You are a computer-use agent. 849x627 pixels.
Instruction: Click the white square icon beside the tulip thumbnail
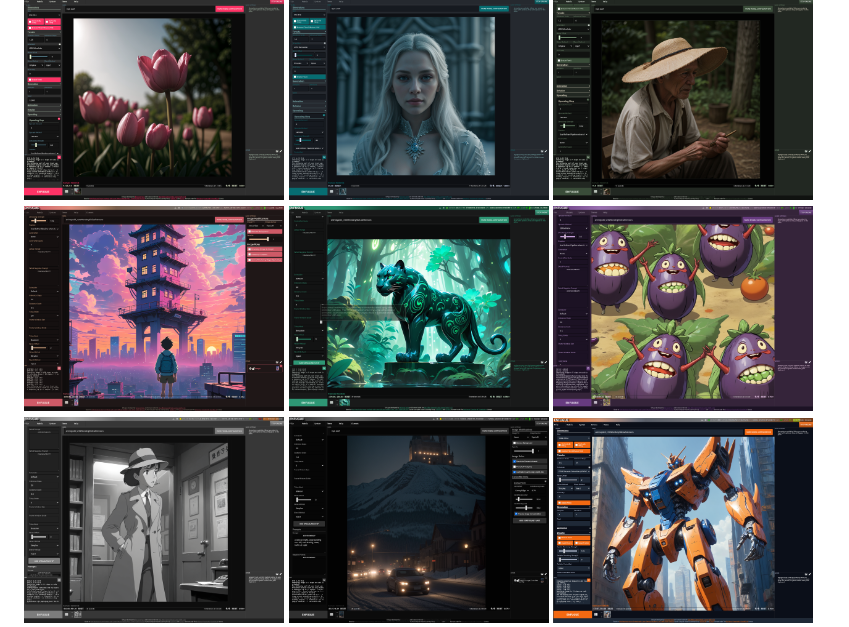pyautogui.click(x=66, y=192)
